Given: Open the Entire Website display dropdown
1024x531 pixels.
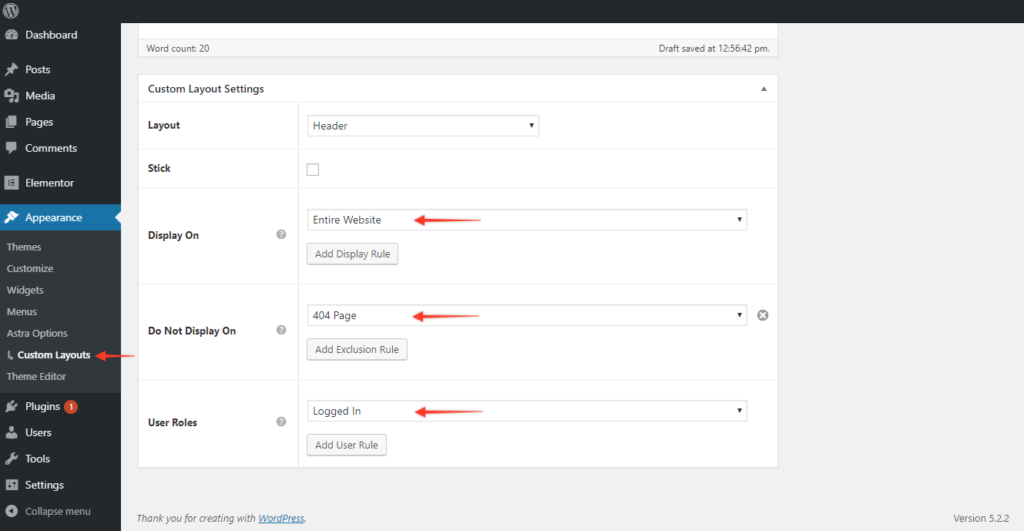Looking at the screenshot, I should (x=526, y=220).
